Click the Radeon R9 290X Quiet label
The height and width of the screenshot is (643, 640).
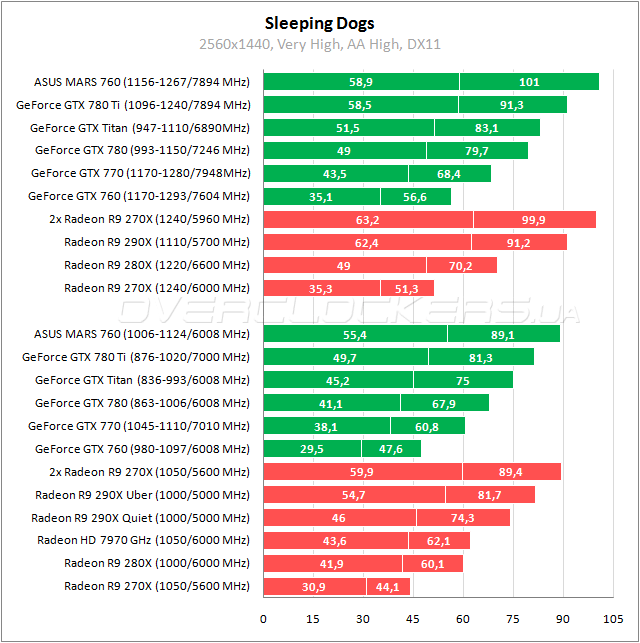[x=140, y=517]
